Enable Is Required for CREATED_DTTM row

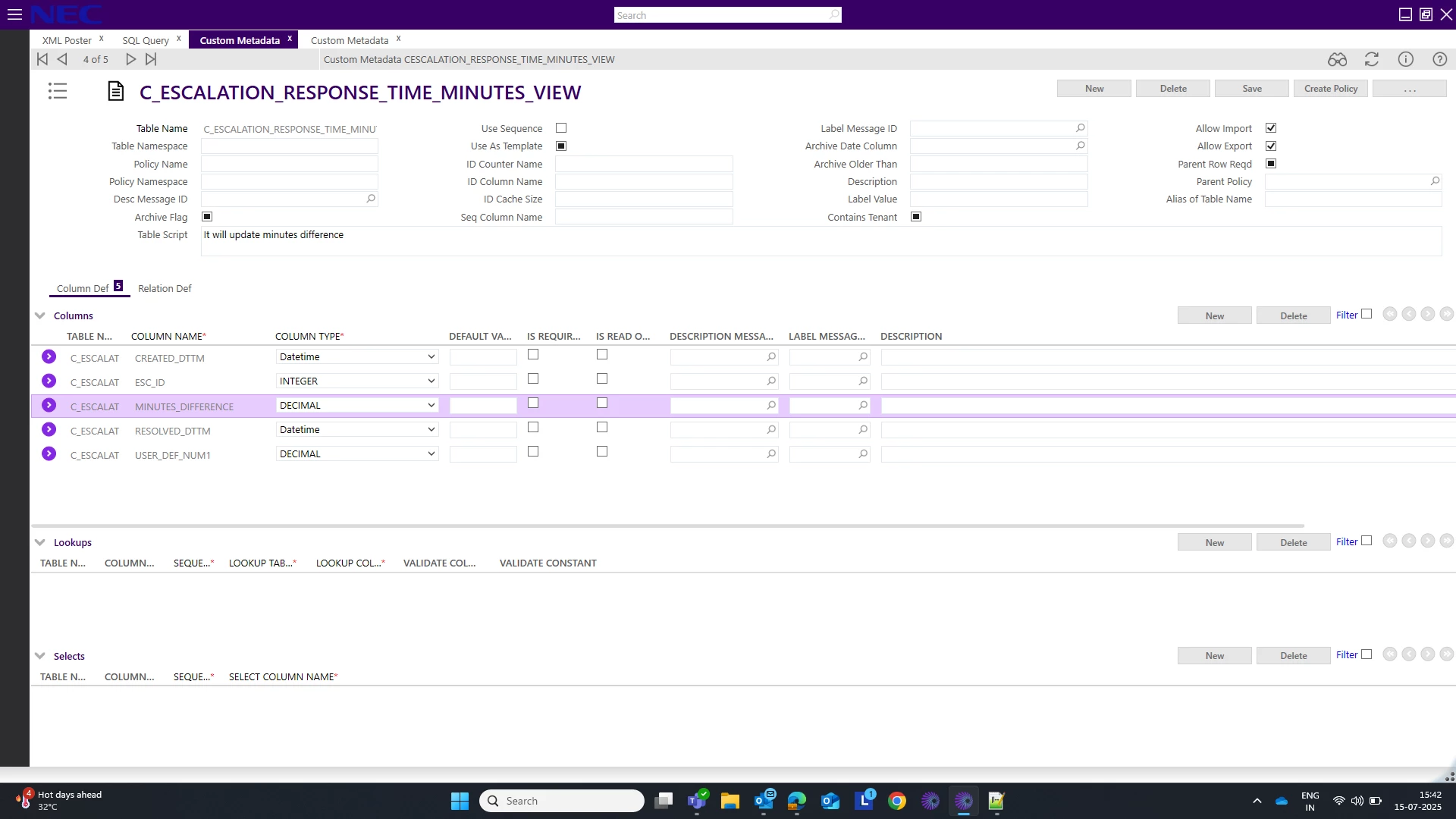pos(533,354)
